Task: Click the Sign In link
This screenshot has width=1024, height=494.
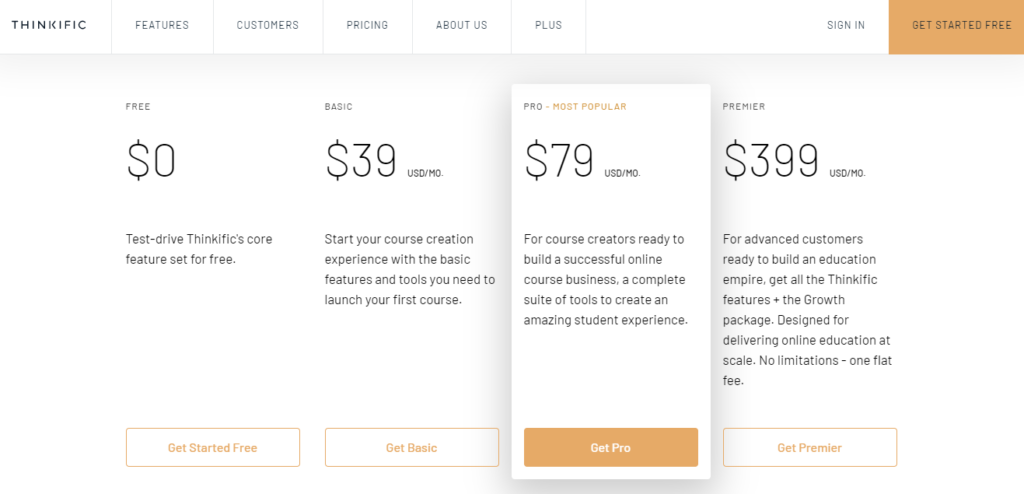Action: (x=846, y=25)
